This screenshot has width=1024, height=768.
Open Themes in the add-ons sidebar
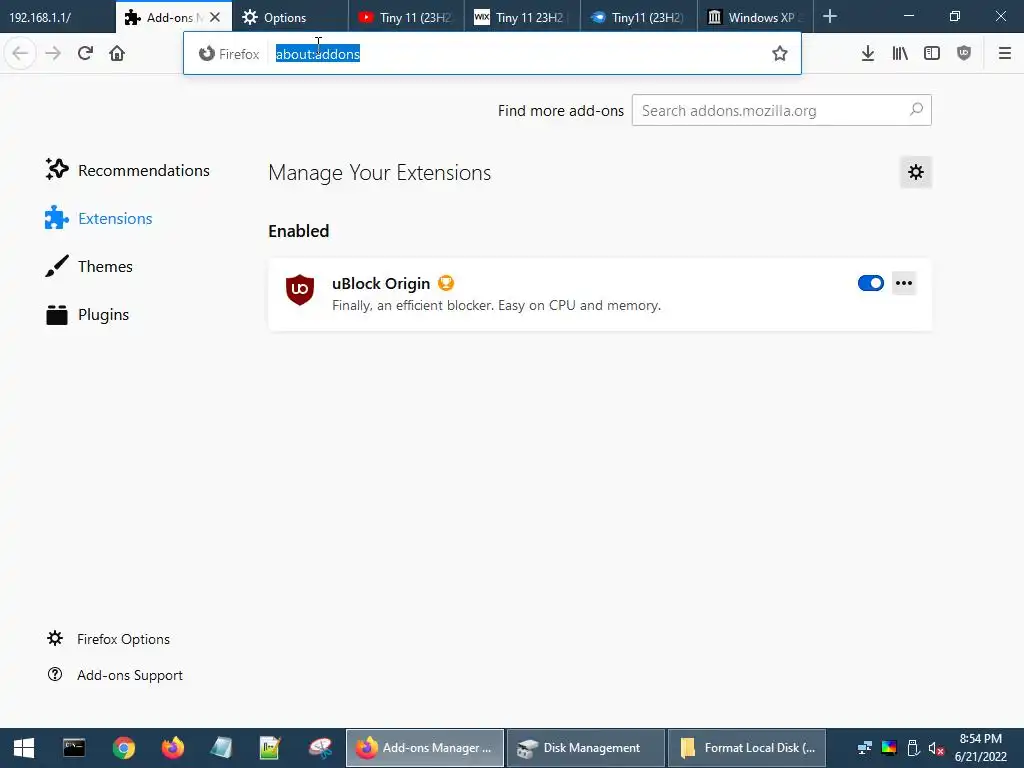point(89,266)
